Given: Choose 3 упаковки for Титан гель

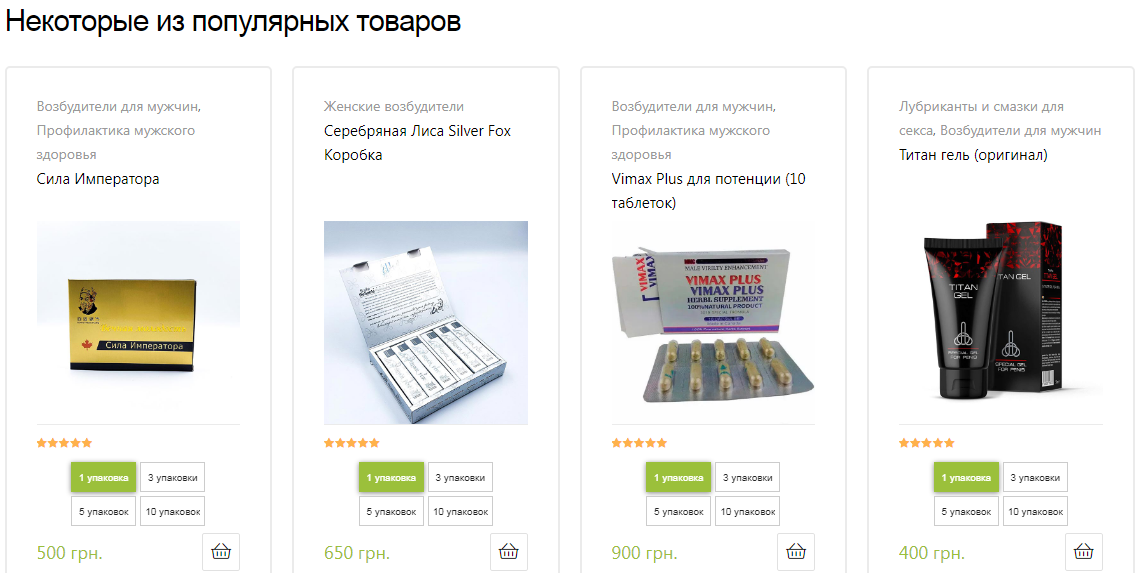Looking at the screenshot, I should tap(1035, 478).
